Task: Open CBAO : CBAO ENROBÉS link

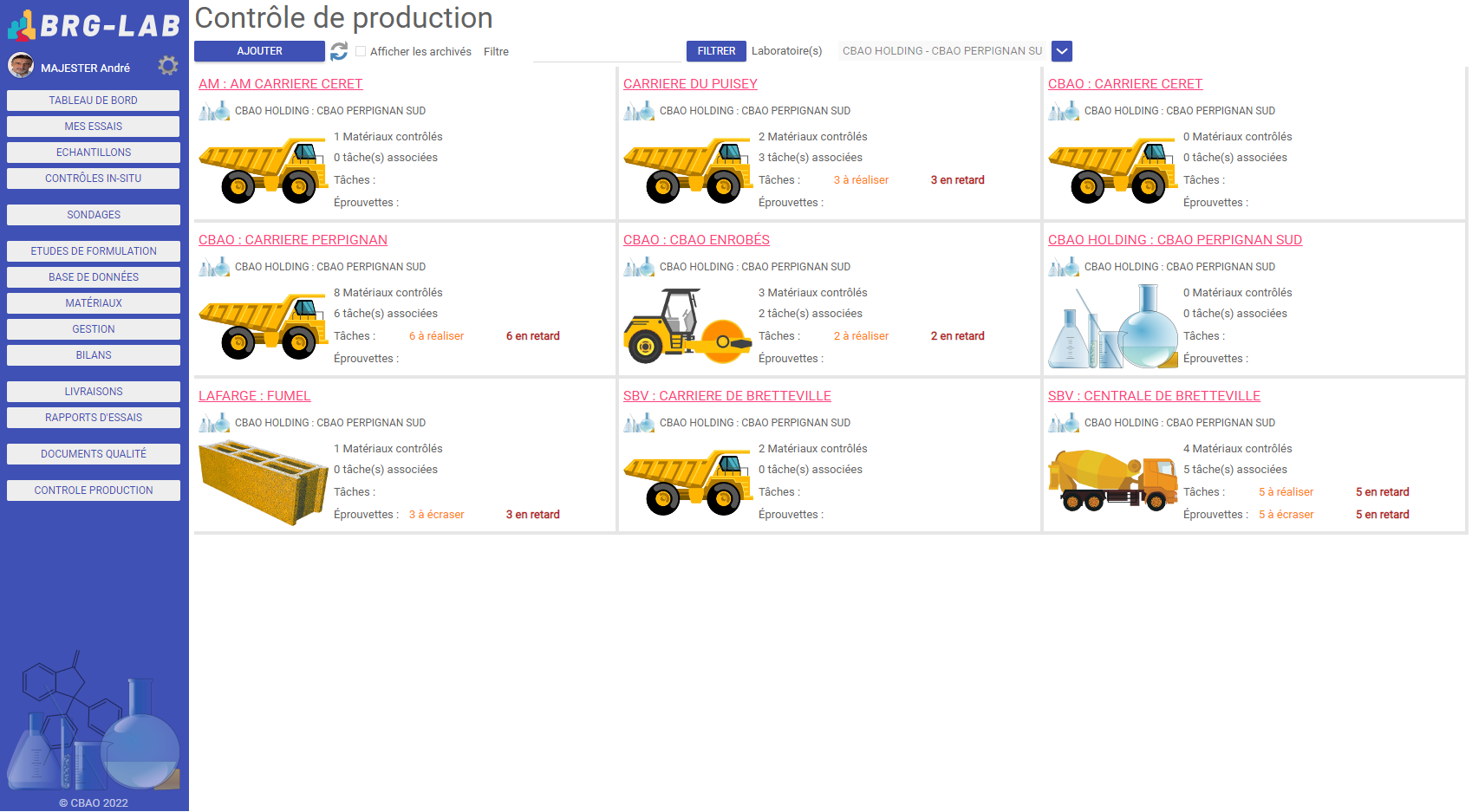Action: tap(696, 240)
